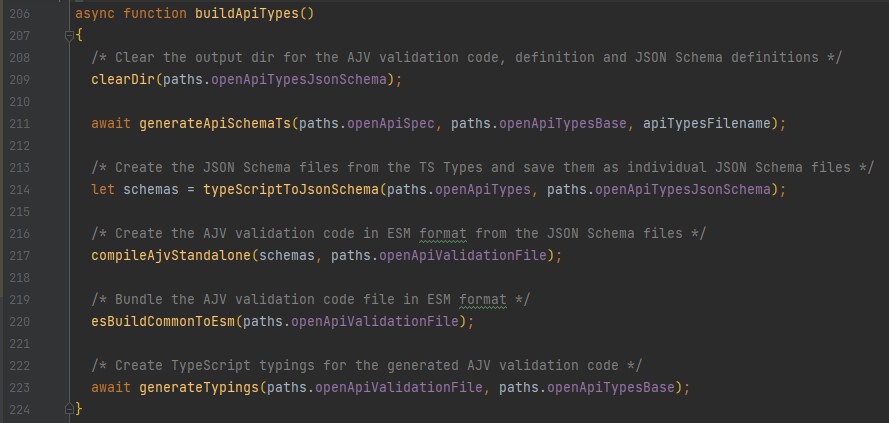Click the let keyword on line 214
The image size is (889, 423).
[103, 189]
